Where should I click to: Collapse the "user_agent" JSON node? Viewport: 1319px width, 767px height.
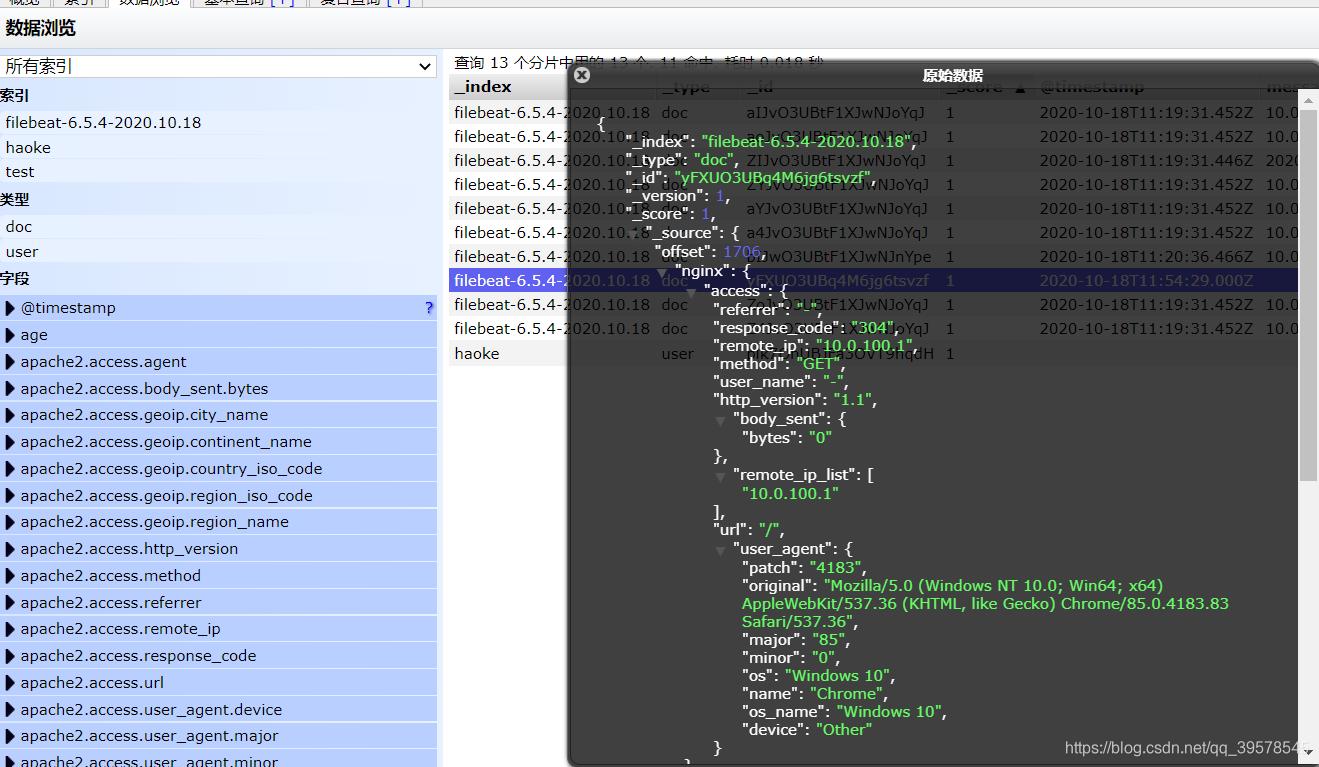(721, 551)
